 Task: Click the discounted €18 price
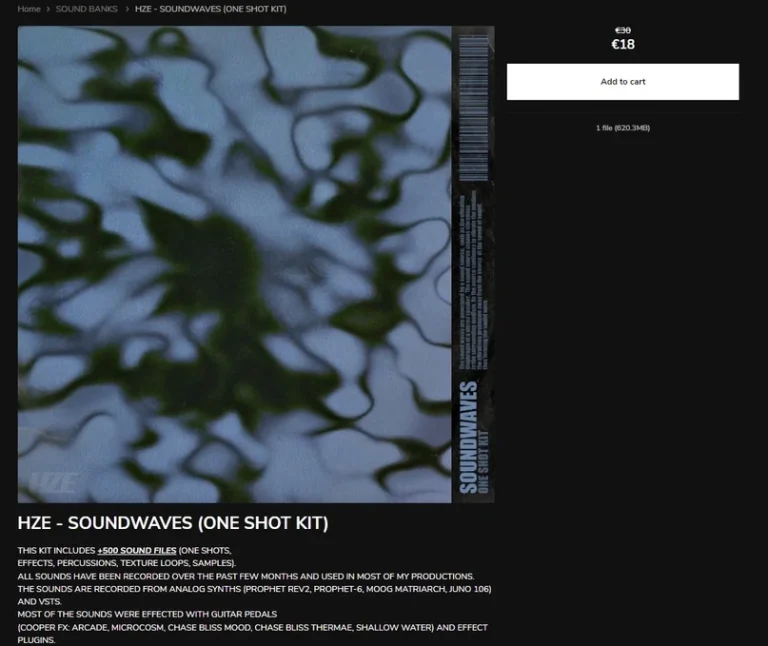(623, 45)
